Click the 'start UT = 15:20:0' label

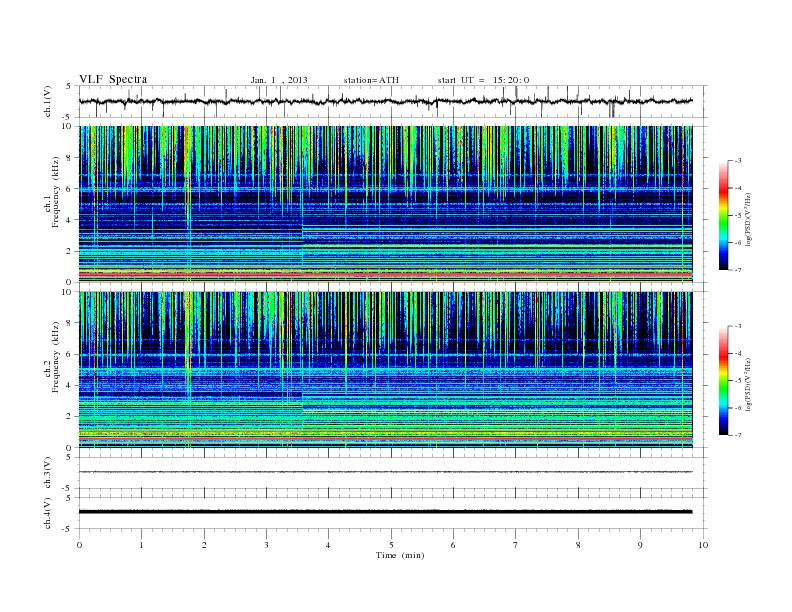click(483, 80)
